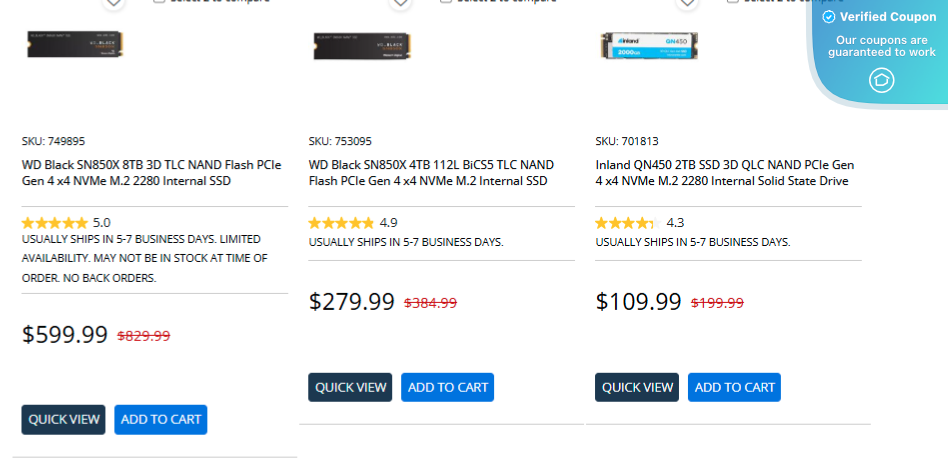
Task: Quick view the $599.99 WD Black SSD
Action: [x=63, y=420]
